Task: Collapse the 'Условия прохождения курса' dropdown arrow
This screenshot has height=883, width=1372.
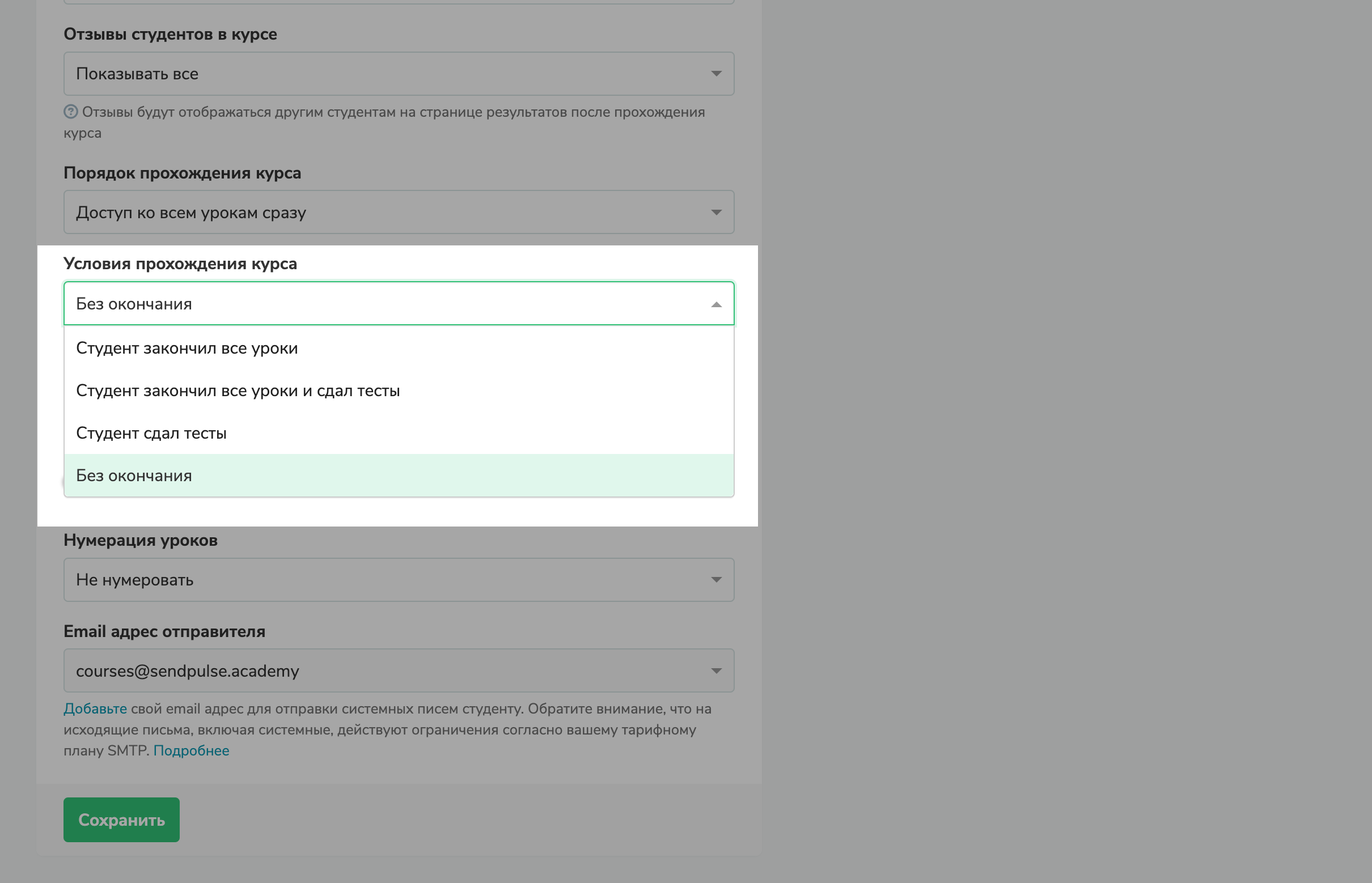Action: tap(716, 304)
